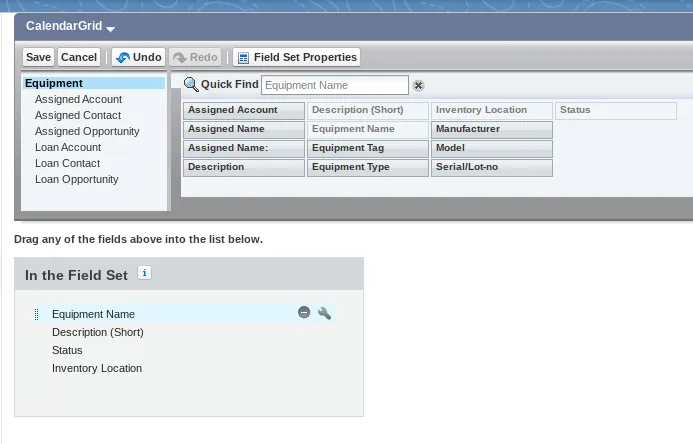Click the Undo arrow icon

[123, 57]
